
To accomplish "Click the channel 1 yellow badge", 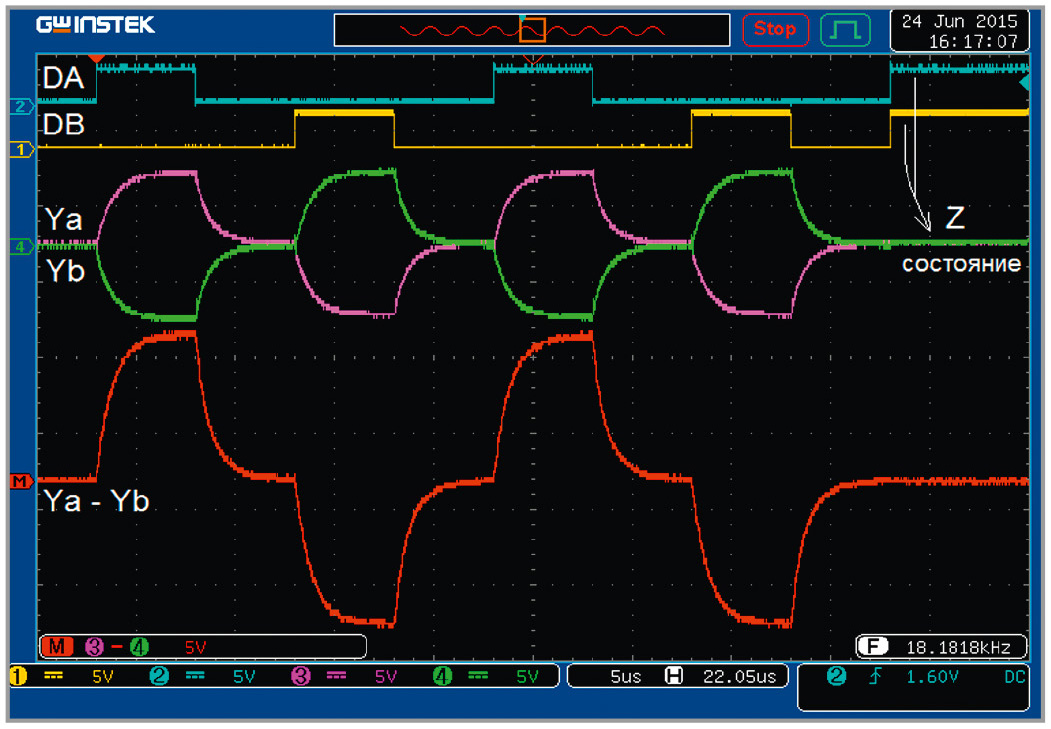I will pos(18,676).
